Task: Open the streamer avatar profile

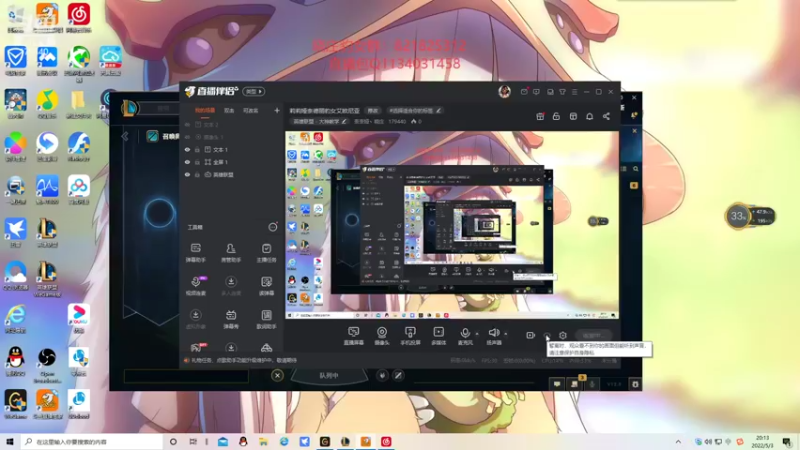Action: point(505,91)
